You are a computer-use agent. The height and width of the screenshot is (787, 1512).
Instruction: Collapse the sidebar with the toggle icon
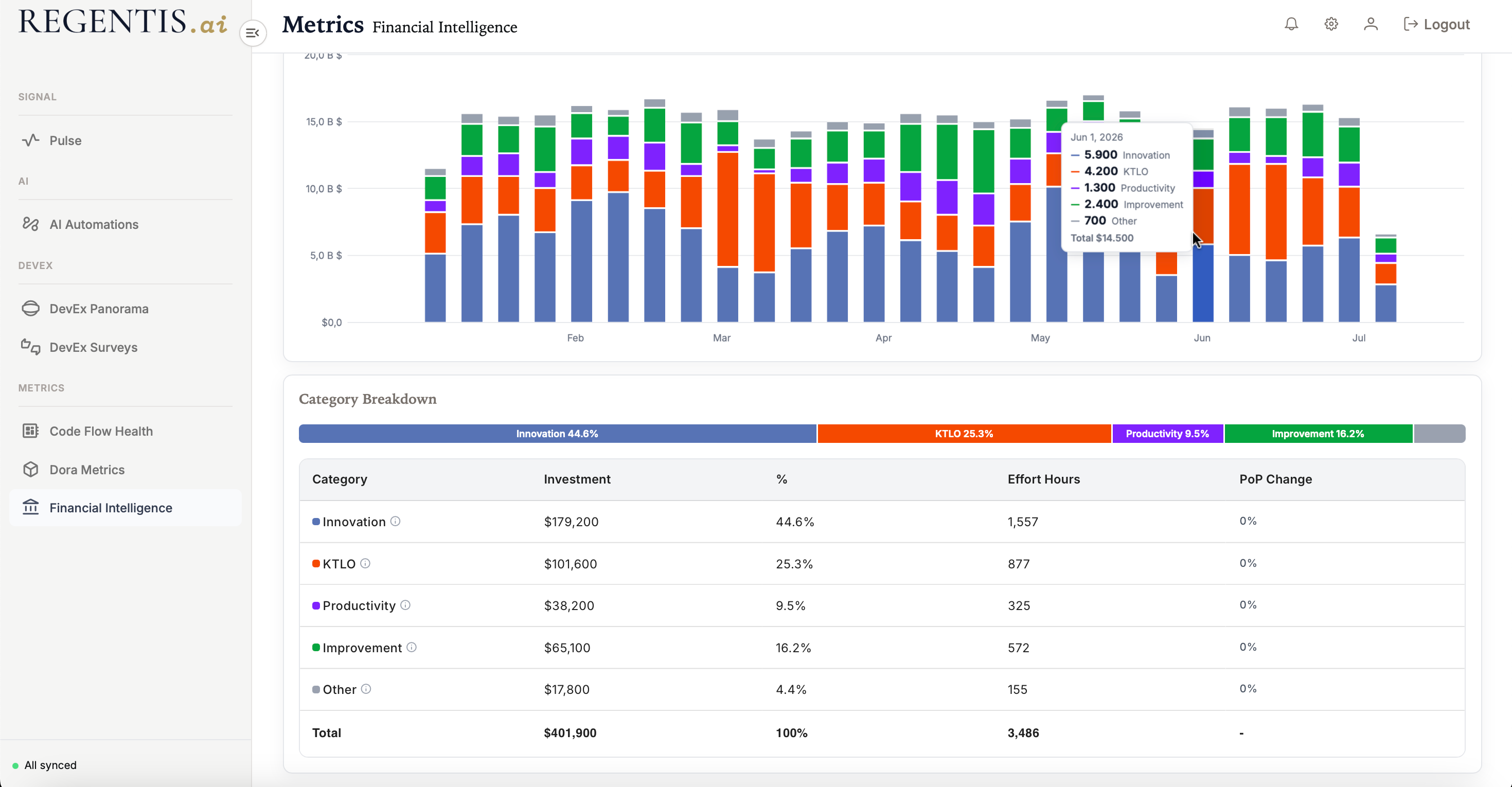point(253,33)
